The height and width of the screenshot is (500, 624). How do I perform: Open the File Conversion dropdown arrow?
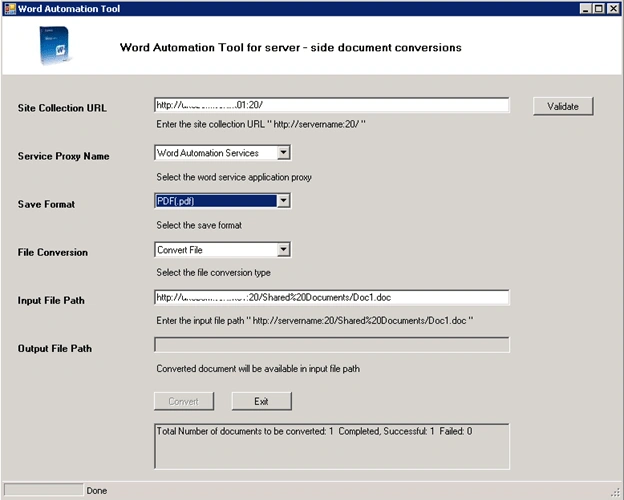283,250
